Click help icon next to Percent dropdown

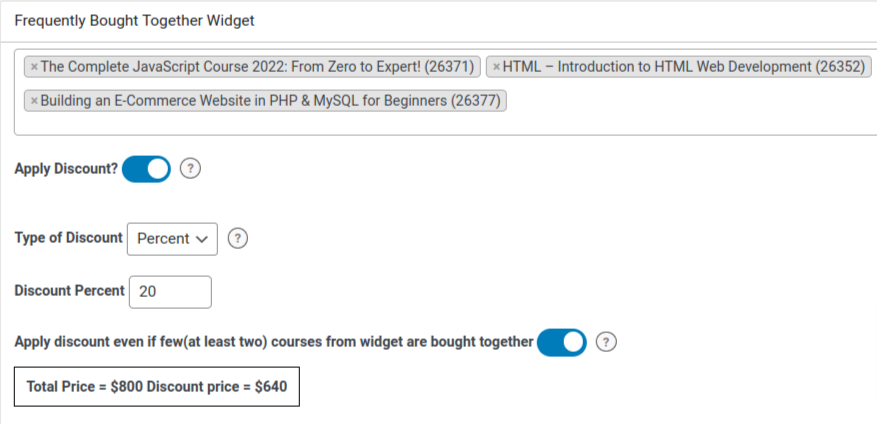pos(238,238)
